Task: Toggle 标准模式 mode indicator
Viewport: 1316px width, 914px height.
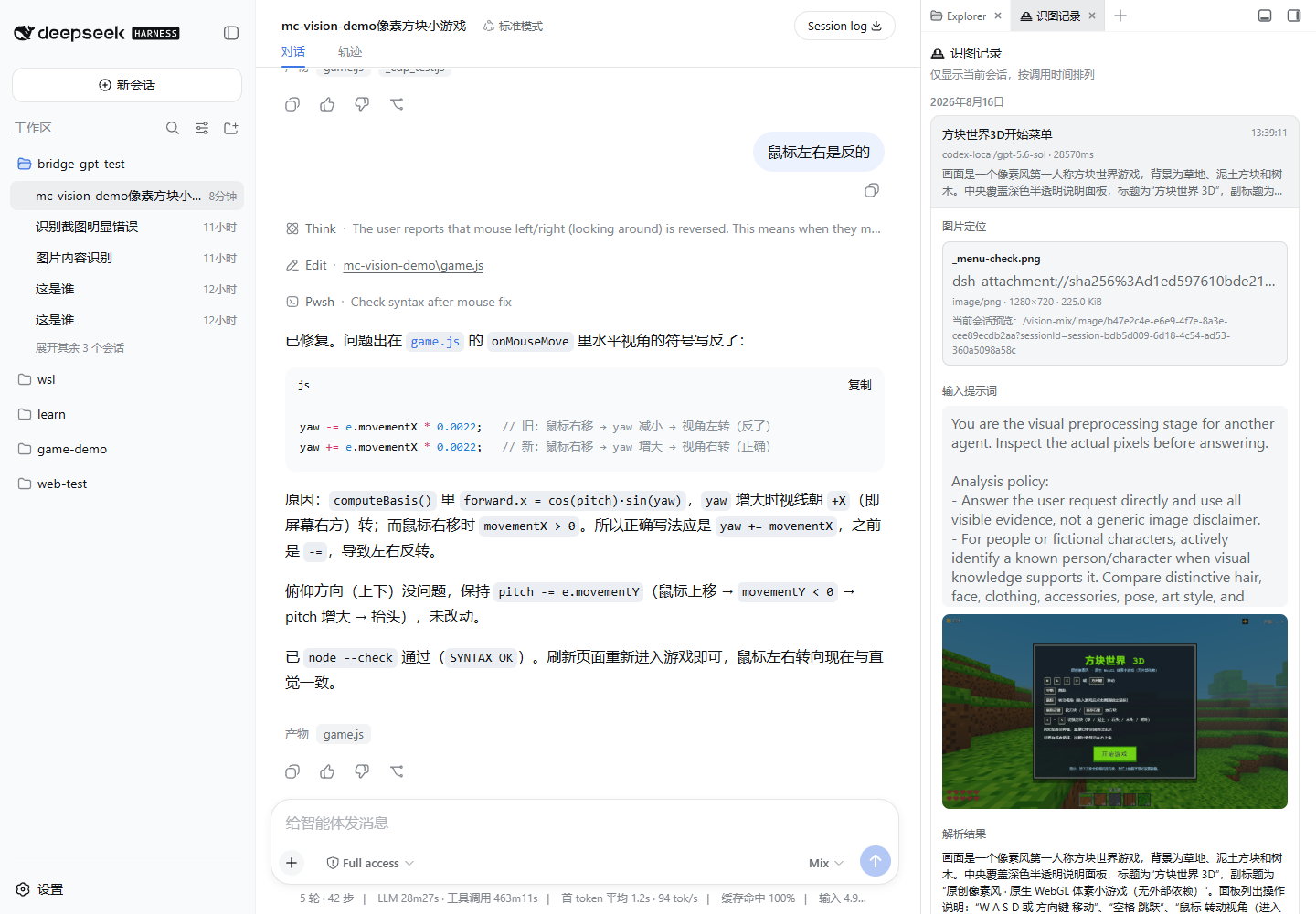Action: [x=513, y=26]
